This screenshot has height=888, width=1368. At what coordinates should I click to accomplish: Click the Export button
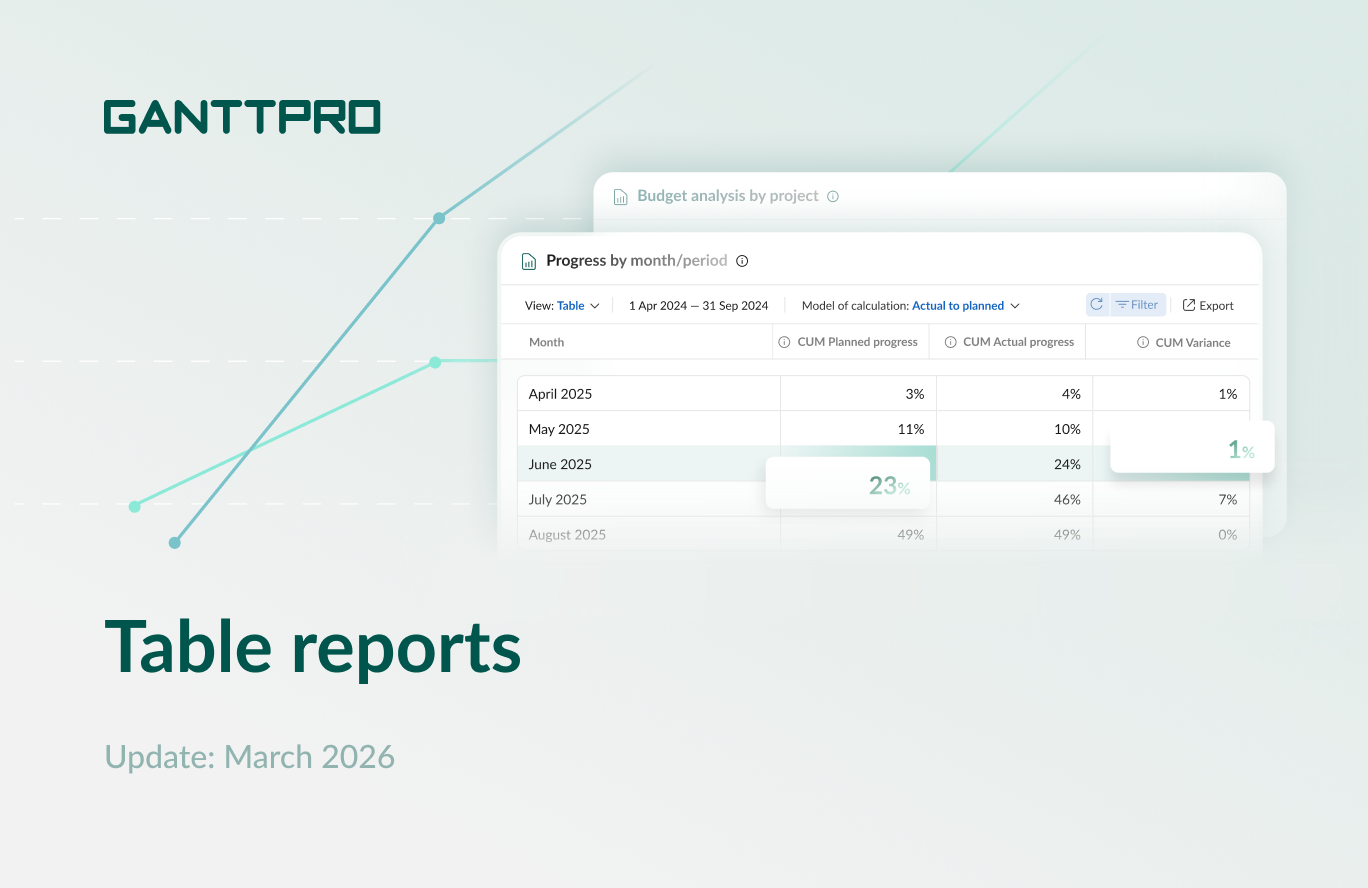[x=1207, y=304]
